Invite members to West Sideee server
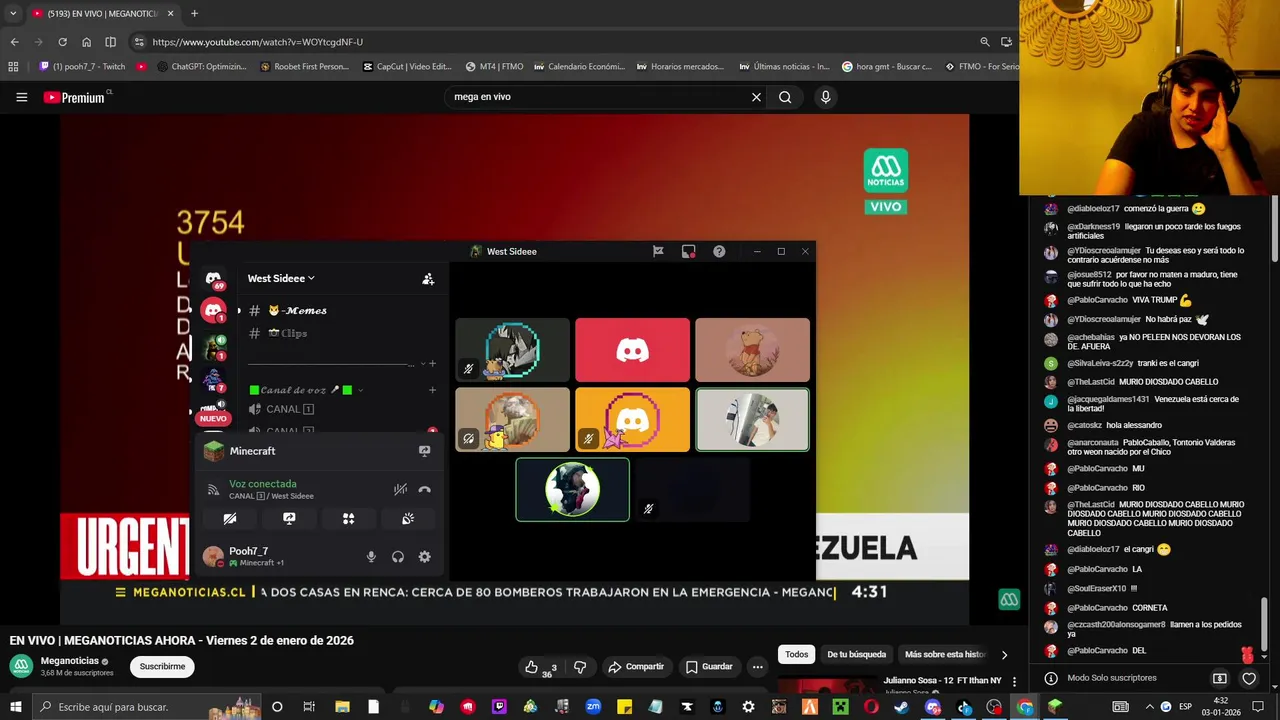The image size is (1280, 720). click(428, 279)
